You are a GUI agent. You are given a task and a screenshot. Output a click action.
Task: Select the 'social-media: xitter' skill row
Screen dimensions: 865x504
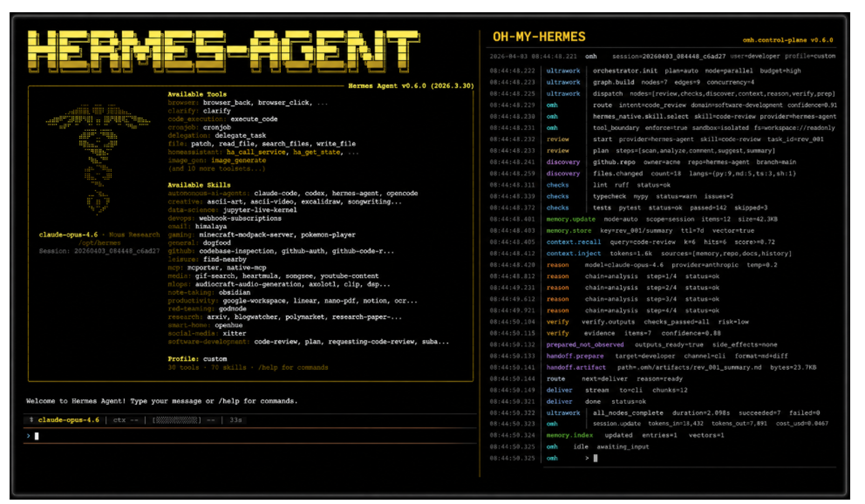(207, 334)
